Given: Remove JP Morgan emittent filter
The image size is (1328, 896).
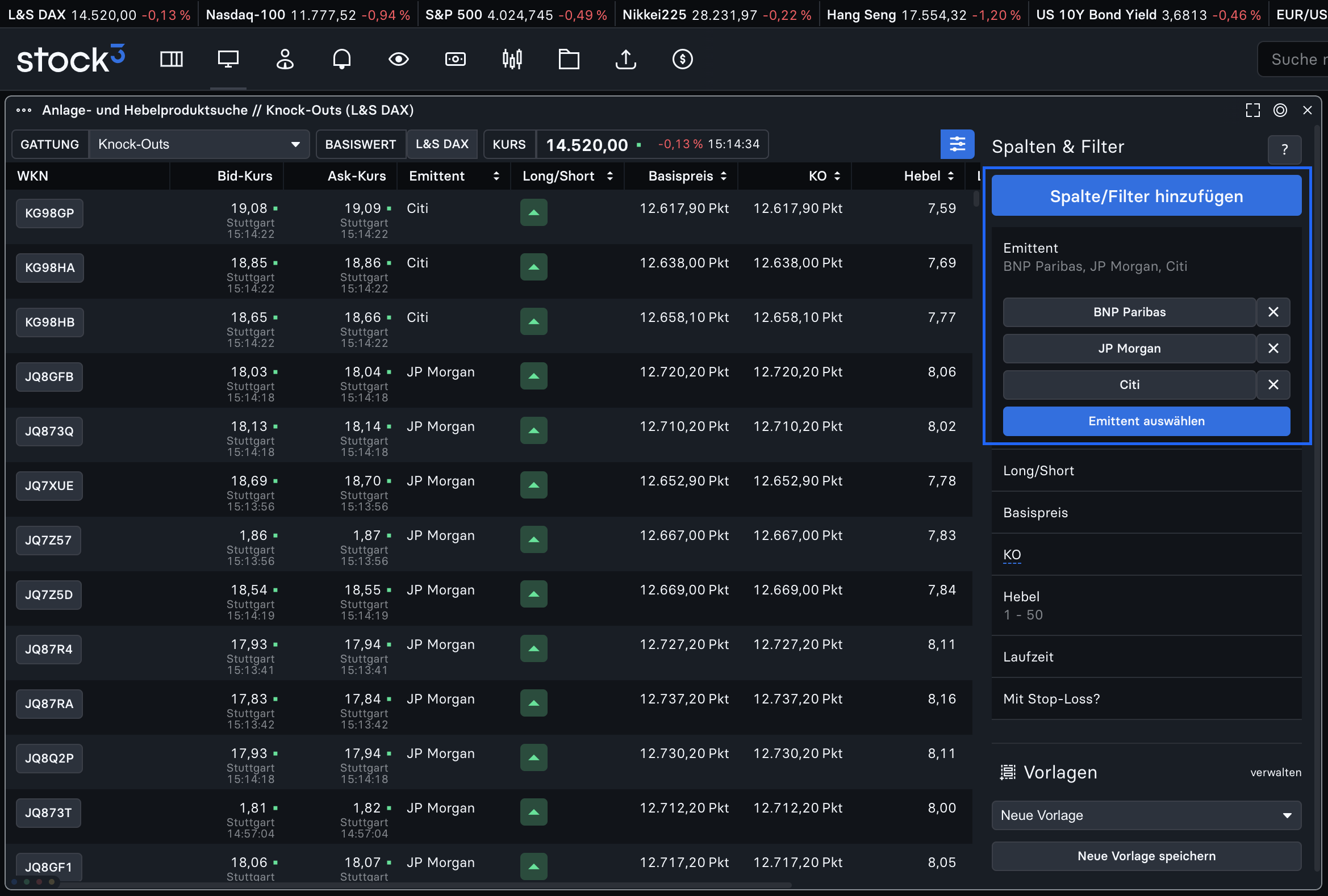Looking at the screenshot, I should coord(1273,348).
